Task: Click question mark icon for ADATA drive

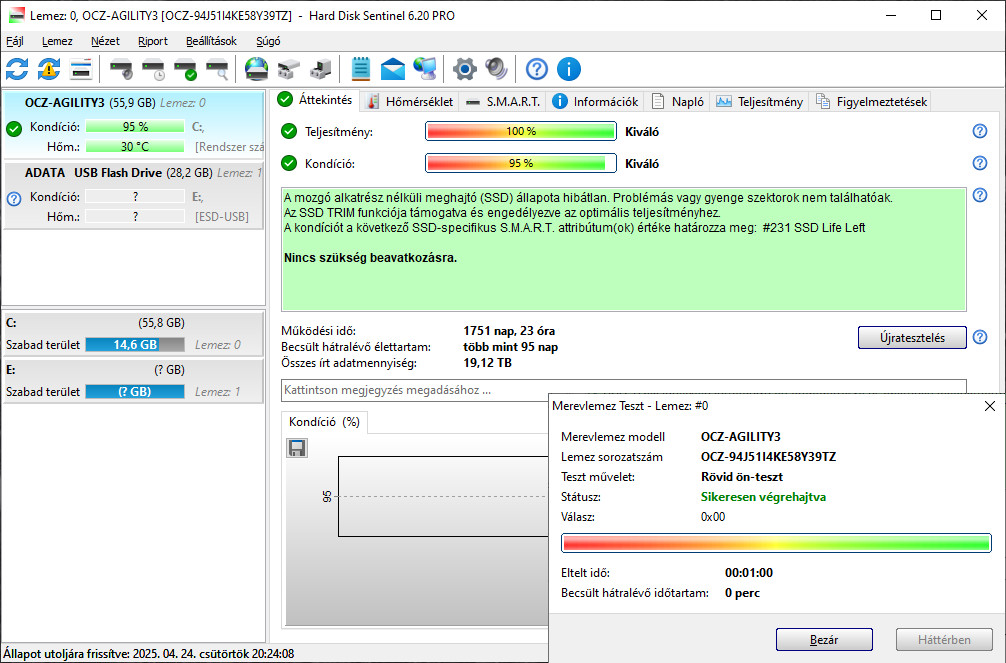Action: pos(13,199)
